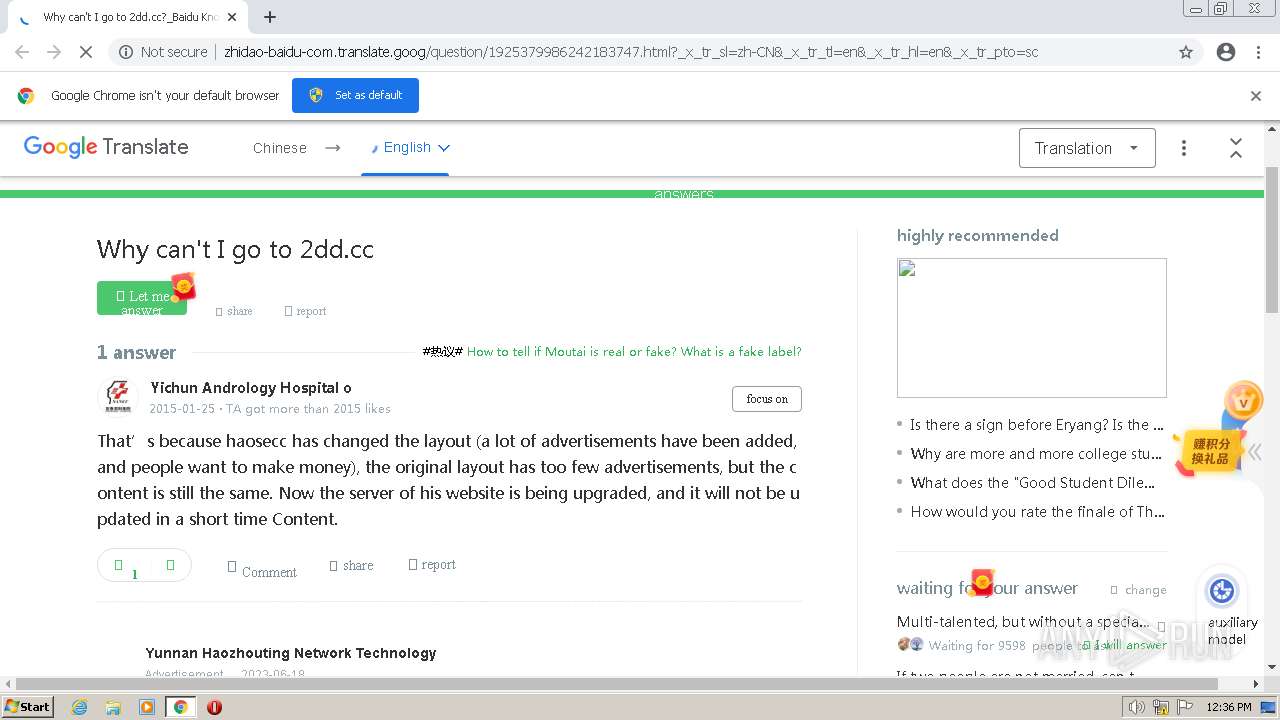Image resolution: width=1280 pixels, height=720 pixels.
Task: Open File Explorer from taskbar
Action: coord(113,707)
